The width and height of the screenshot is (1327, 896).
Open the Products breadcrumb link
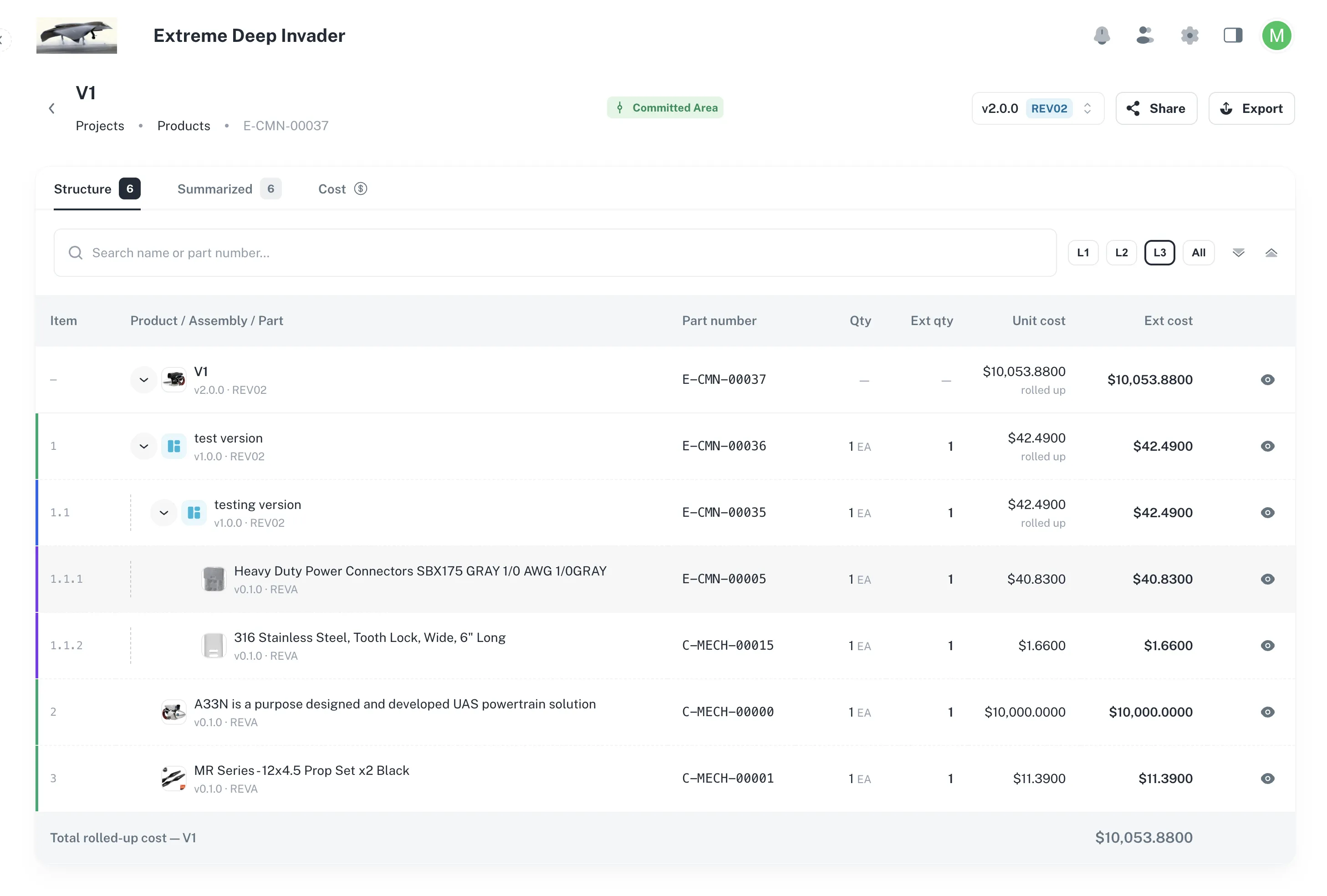click(x=183, y=126)
